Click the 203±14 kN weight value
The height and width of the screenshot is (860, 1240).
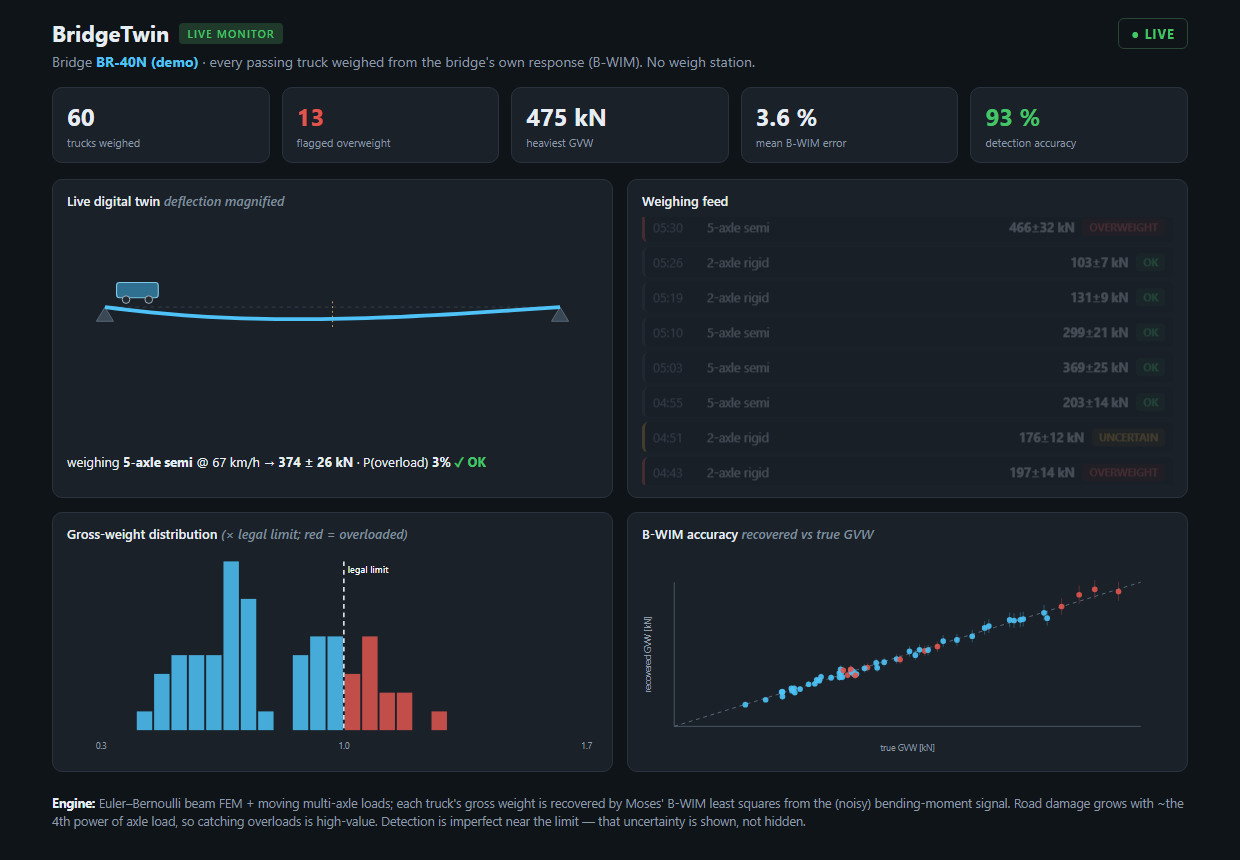click(x=1095, y=403)
